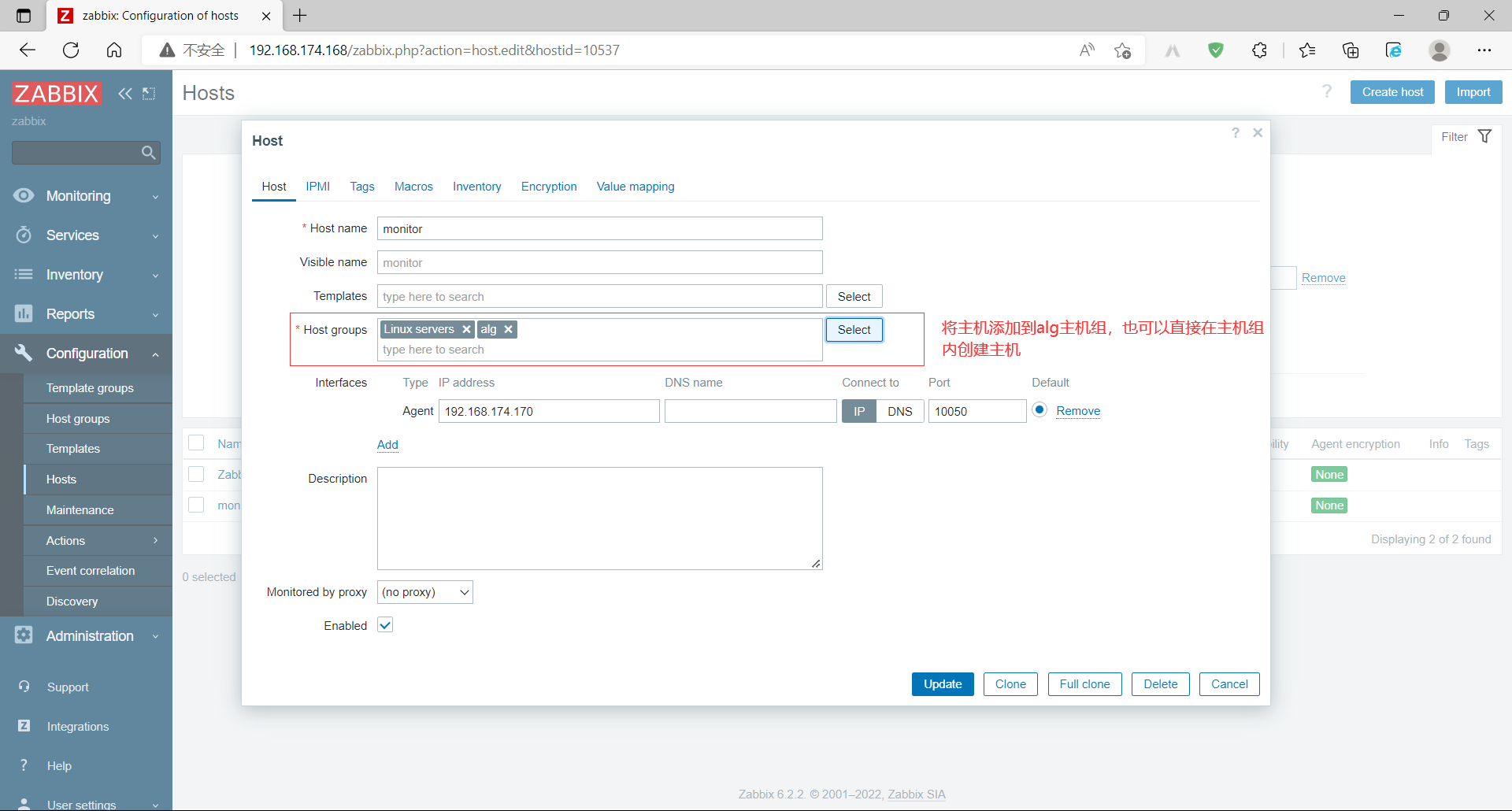Open the browser profile avatar
Image resolution: width=1512 pixels, height=811 pixels.
coord(1440,50)
